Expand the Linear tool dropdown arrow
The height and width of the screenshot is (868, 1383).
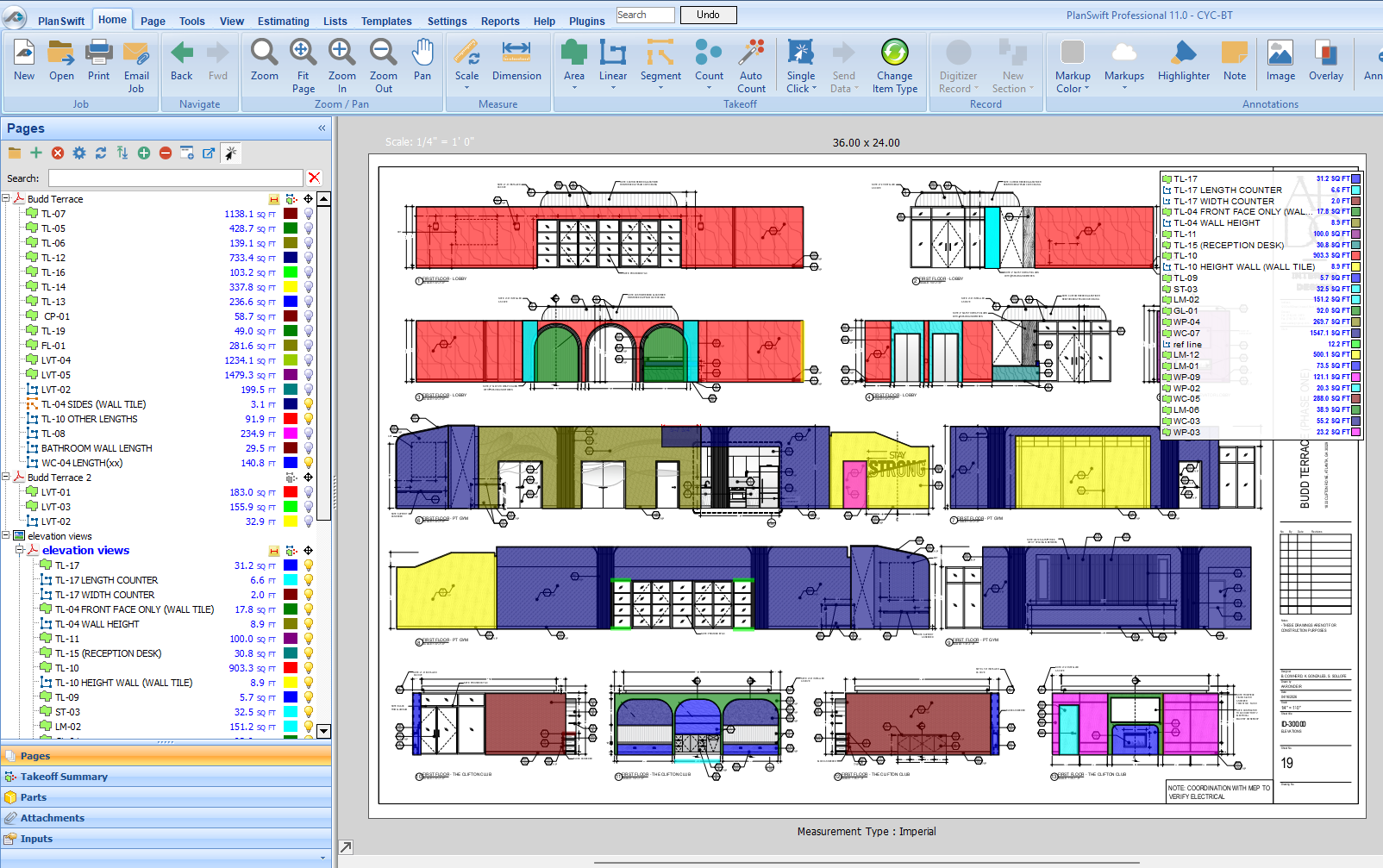[x=613, y=87]
